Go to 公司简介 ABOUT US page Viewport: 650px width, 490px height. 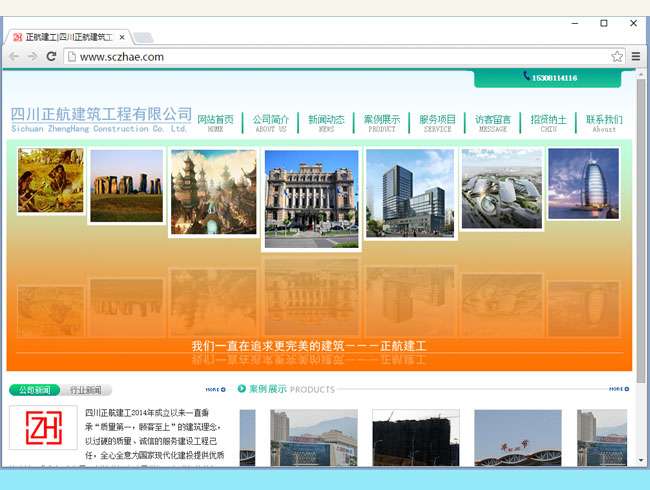click(270, 122)
